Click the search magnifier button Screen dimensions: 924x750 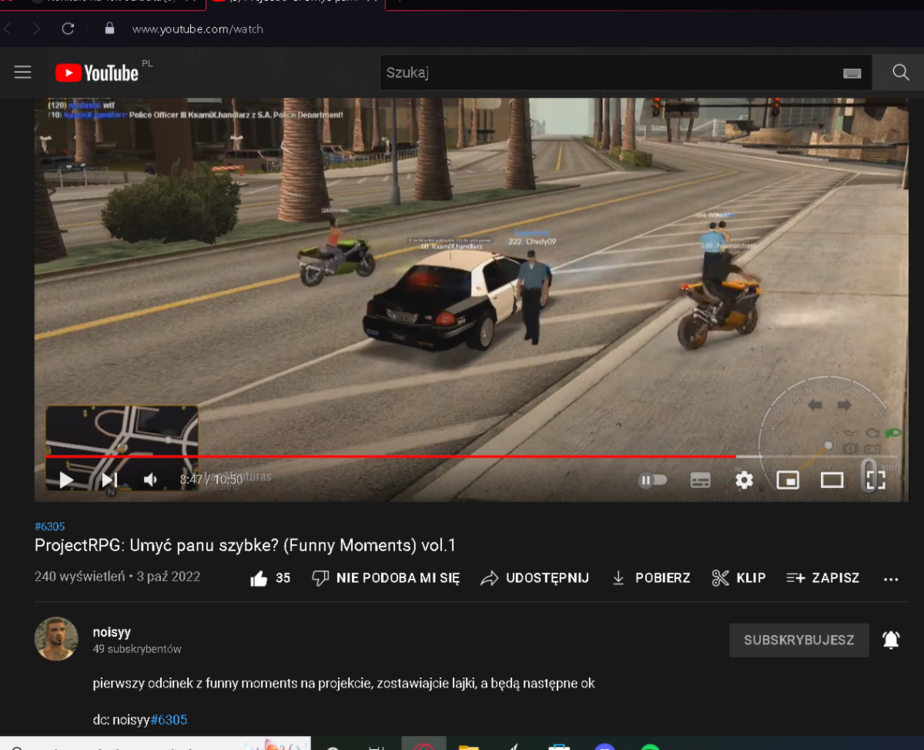[900, 72]
